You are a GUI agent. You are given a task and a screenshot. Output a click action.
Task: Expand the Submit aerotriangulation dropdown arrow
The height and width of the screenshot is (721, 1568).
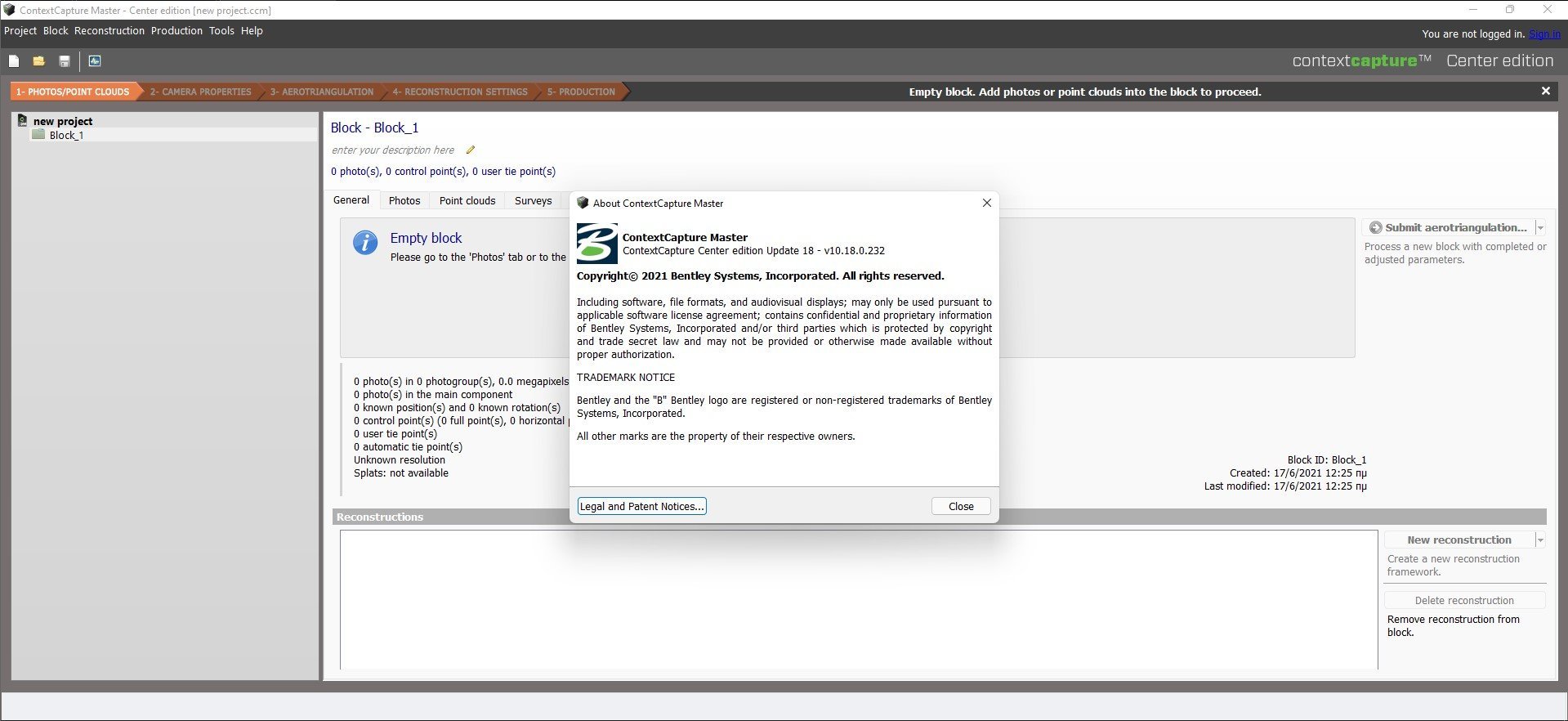1540,228
